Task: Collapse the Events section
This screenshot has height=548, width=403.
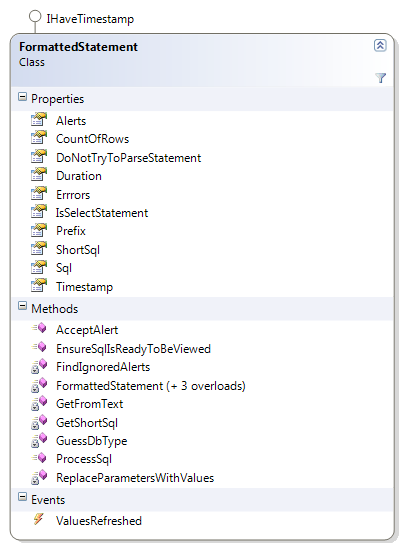Action: (x=22, y=497)
